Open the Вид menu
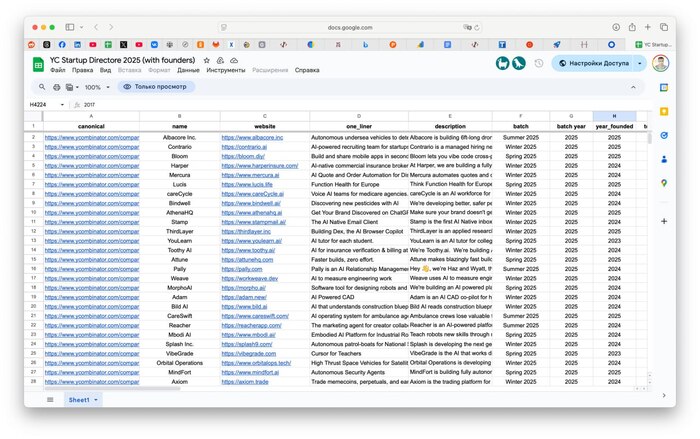Image resolution: width=700 pixels, height=439 pixels. pyautogui.click(x=105, y=70)
